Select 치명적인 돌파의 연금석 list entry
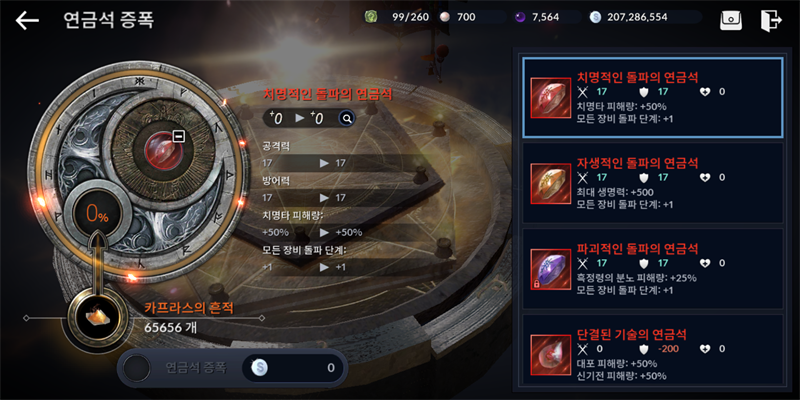Viewport: 800px width, 400px height. coord(653,97)
